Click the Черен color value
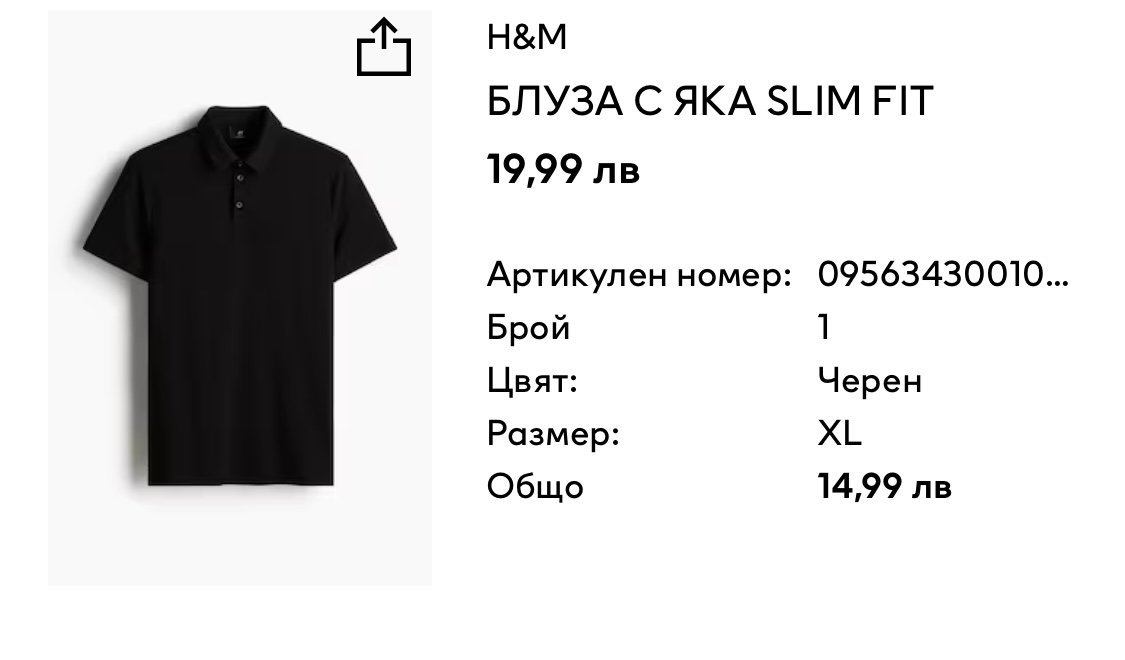 click(870, 380)
